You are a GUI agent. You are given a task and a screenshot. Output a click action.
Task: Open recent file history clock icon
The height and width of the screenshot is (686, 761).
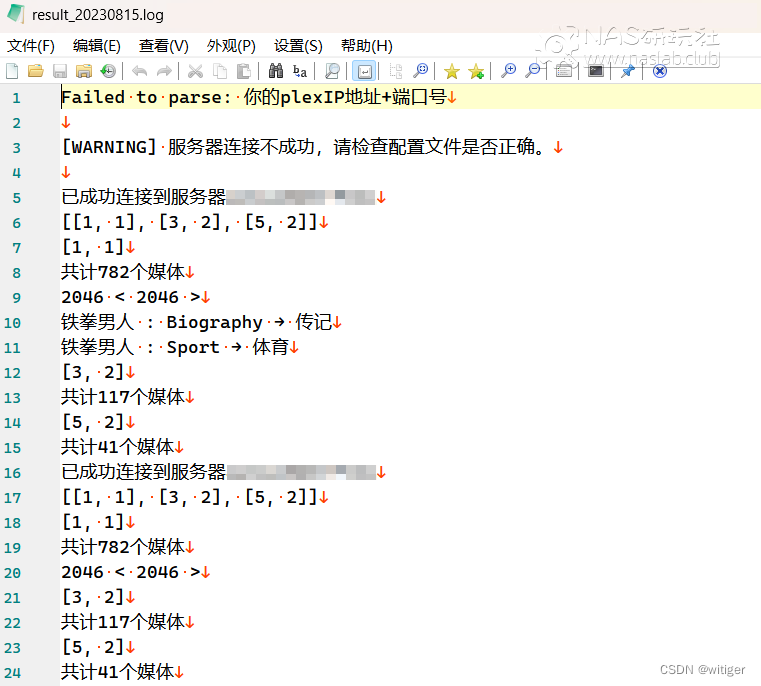[108, 71]
